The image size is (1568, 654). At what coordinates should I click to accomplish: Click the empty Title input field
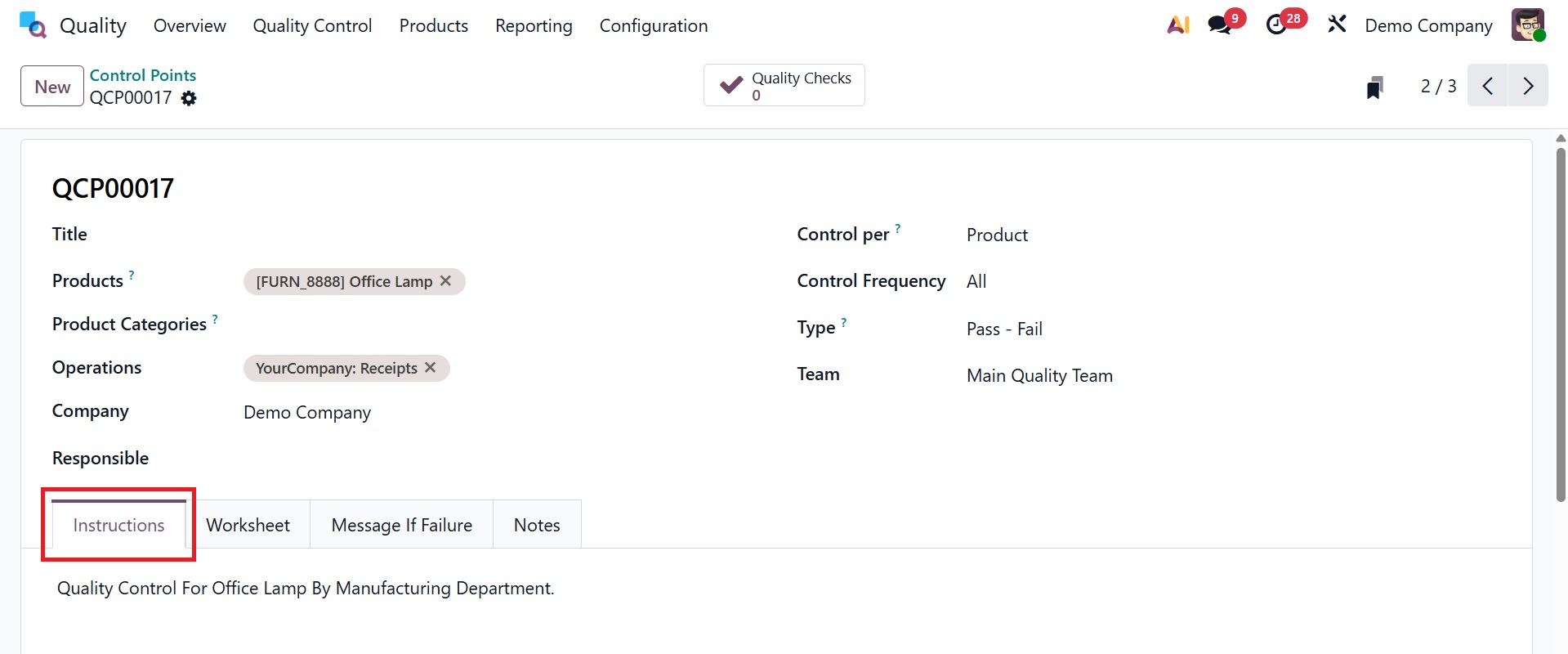pos(490,235)
